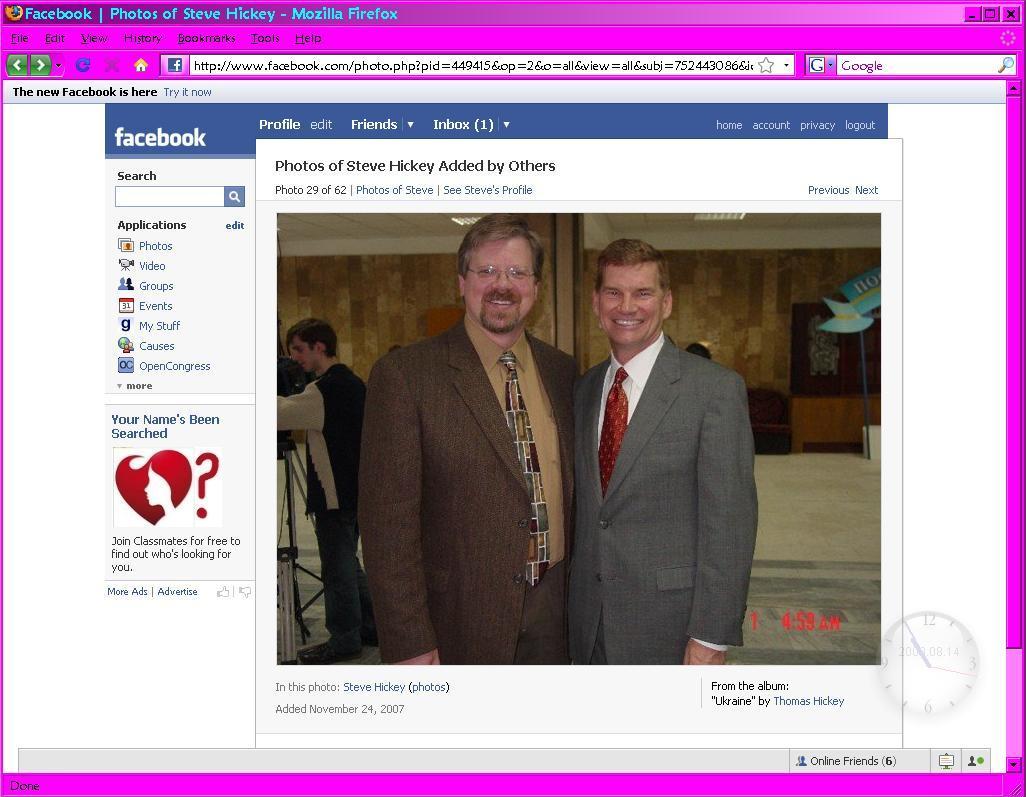This screenshot has width=1026, height=797.
Task: Click the logout link
Action: coord(860,125)
